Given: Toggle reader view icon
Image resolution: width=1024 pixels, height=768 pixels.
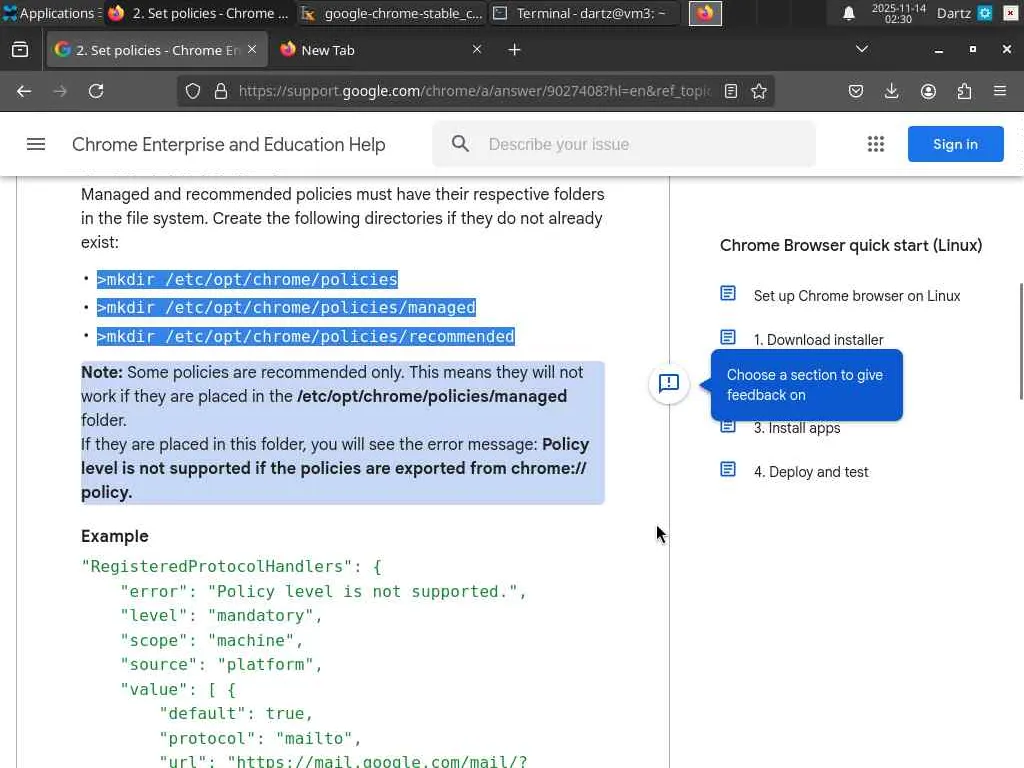Looking at the screenshot, I should point(731,91).
